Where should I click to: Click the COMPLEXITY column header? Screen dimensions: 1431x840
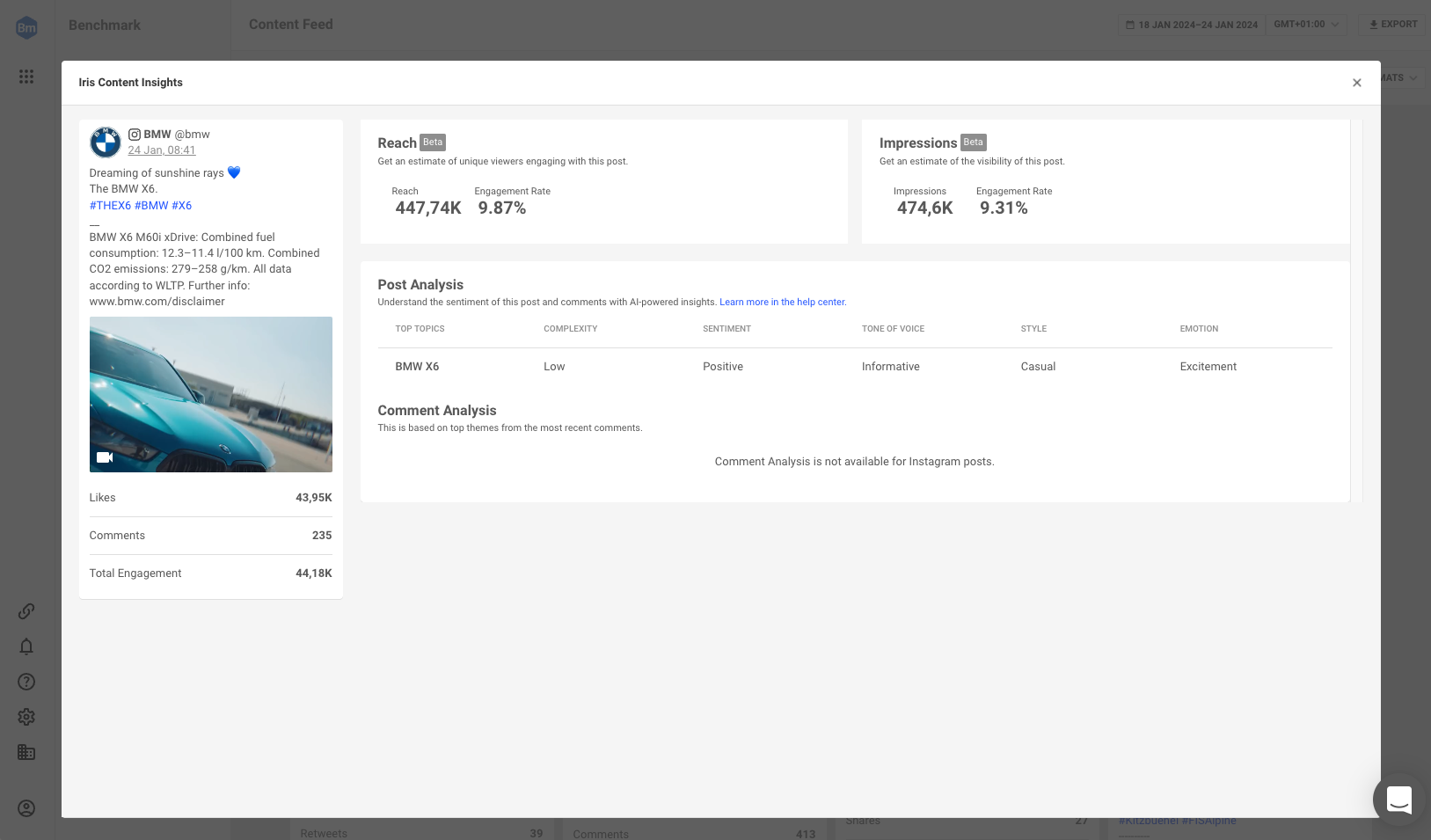coord(570,329)
